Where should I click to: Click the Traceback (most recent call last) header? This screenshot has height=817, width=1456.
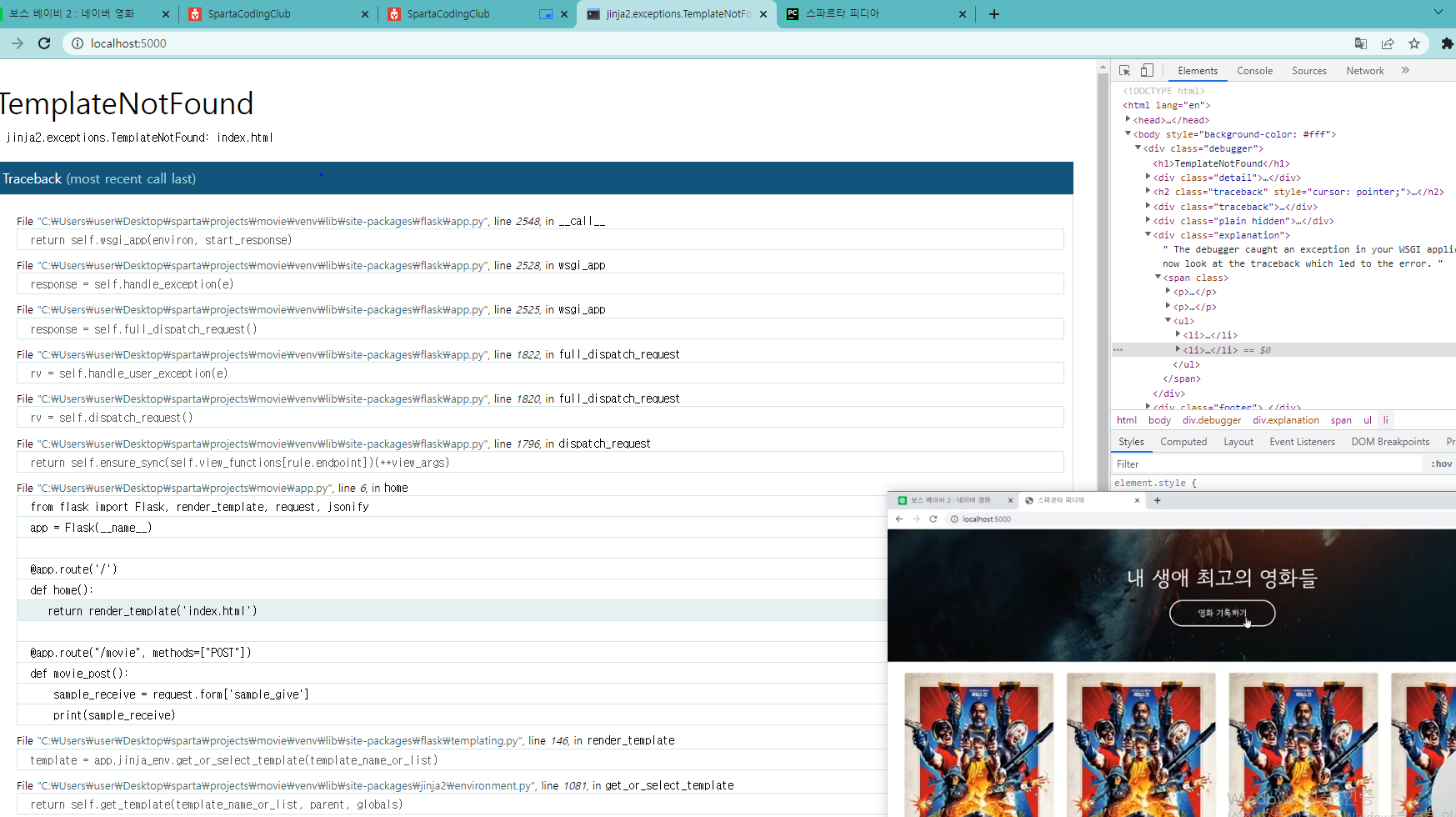point(537,178)
